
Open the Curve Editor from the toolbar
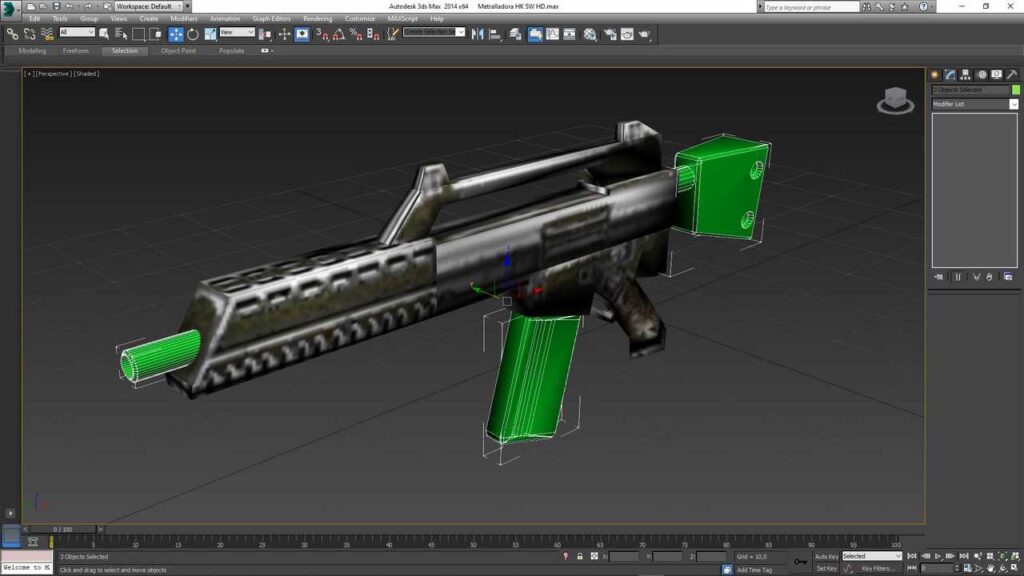click(554, 32)
